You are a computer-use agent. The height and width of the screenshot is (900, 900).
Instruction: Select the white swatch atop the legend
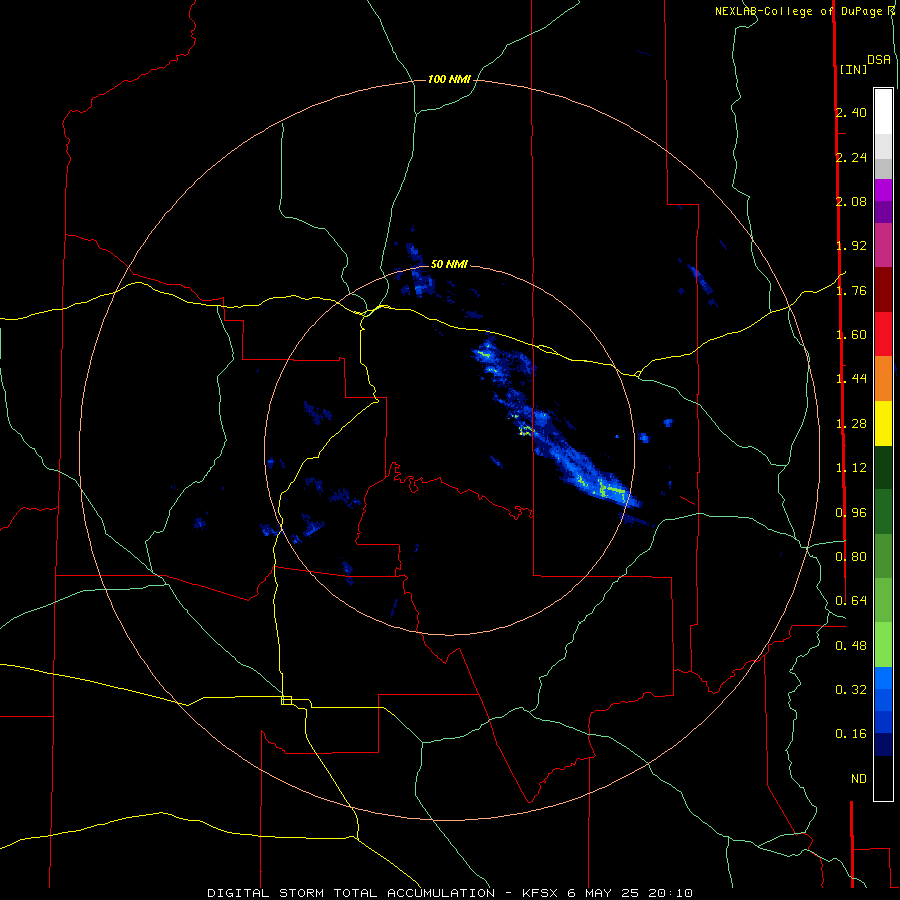tap(883, 112)
